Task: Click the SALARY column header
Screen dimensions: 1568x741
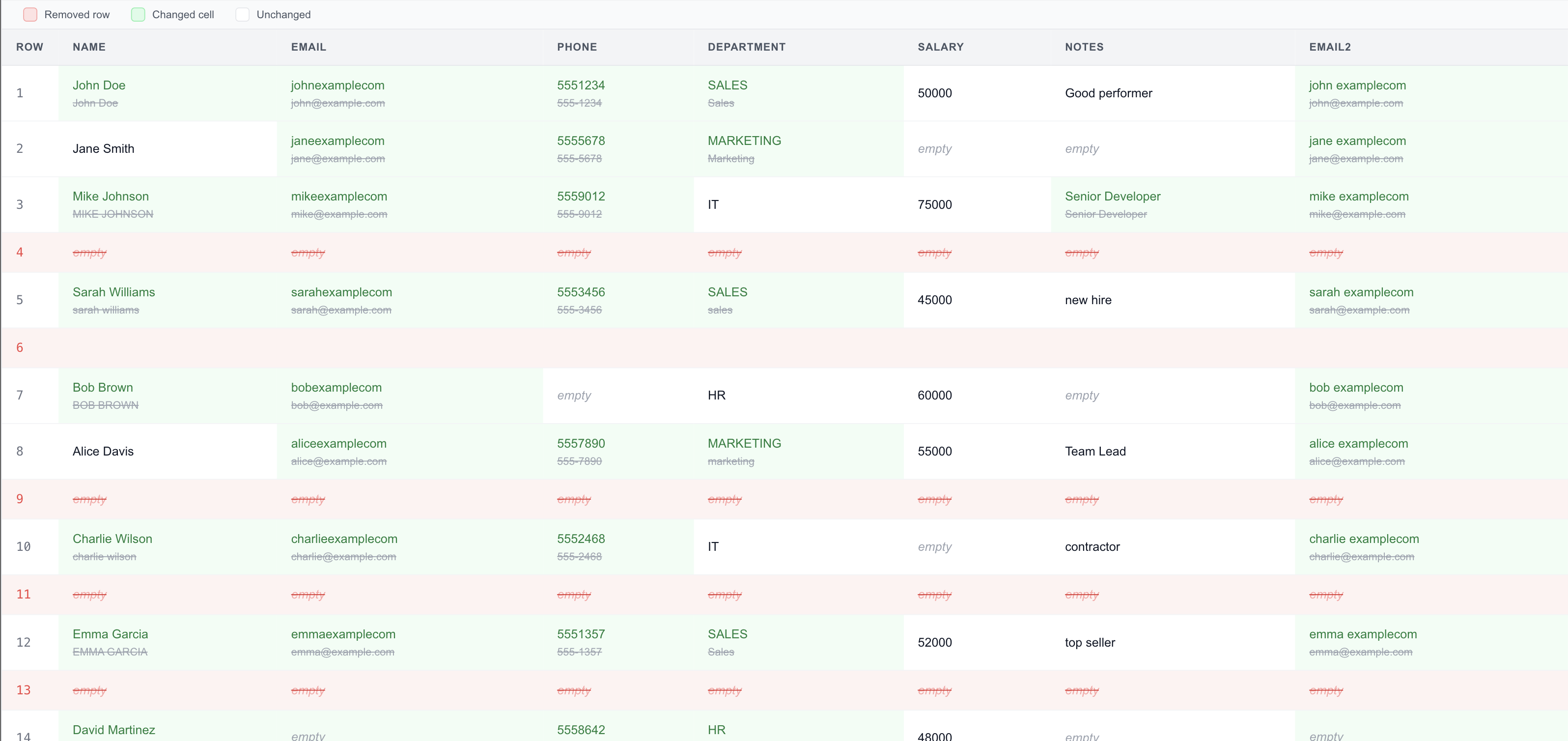Action: point(940,47)
